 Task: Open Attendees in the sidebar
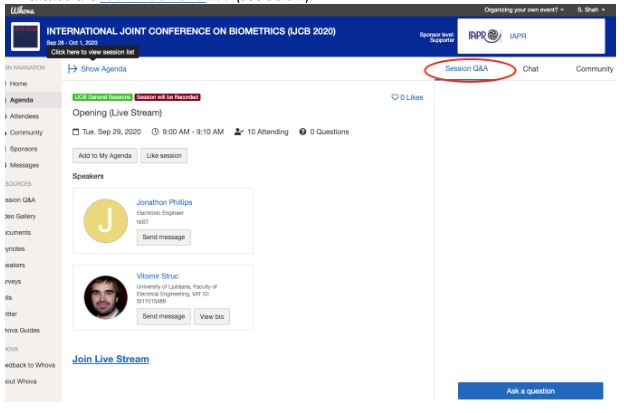(x=24, y=116)
